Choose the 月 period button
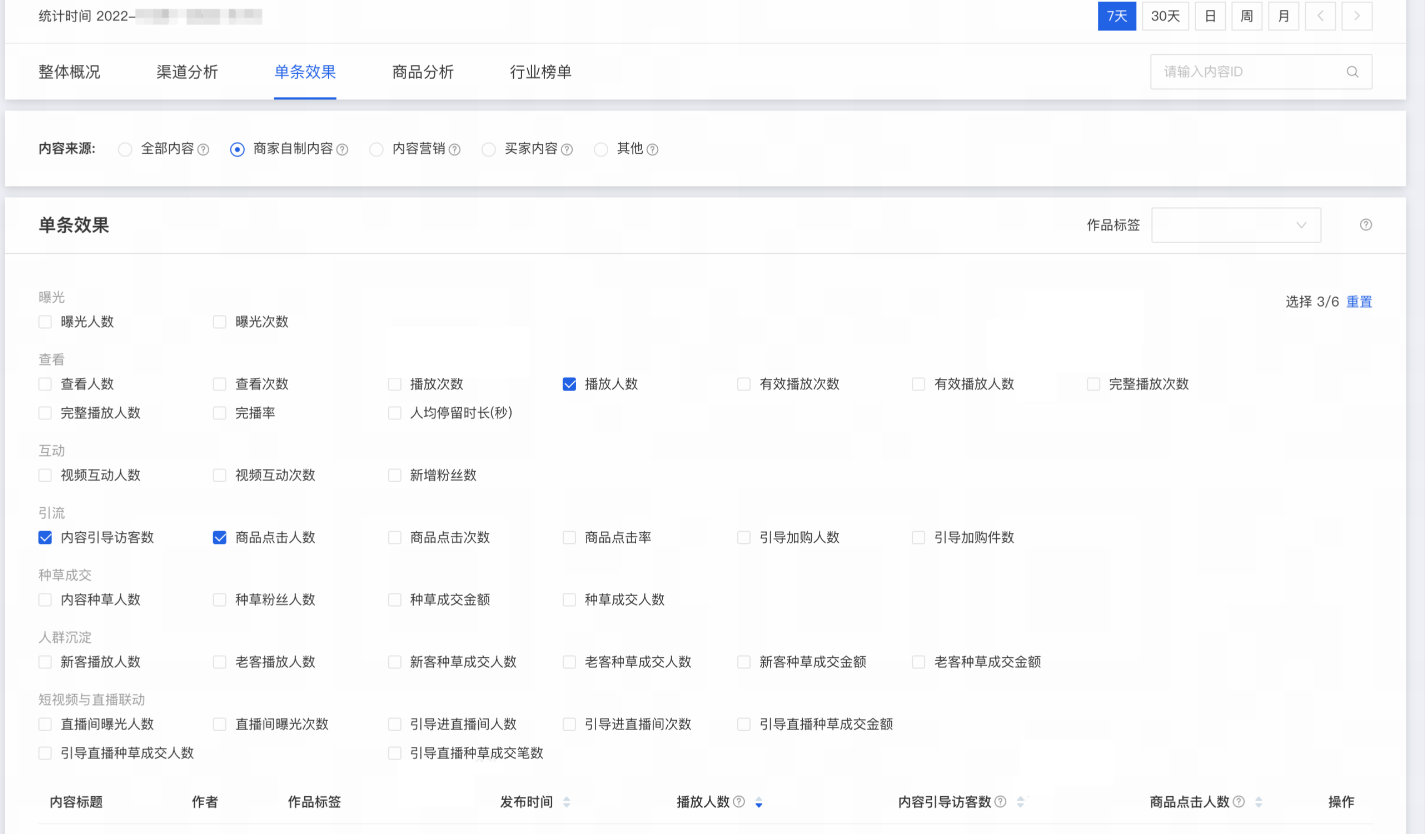 [1284, 16]
